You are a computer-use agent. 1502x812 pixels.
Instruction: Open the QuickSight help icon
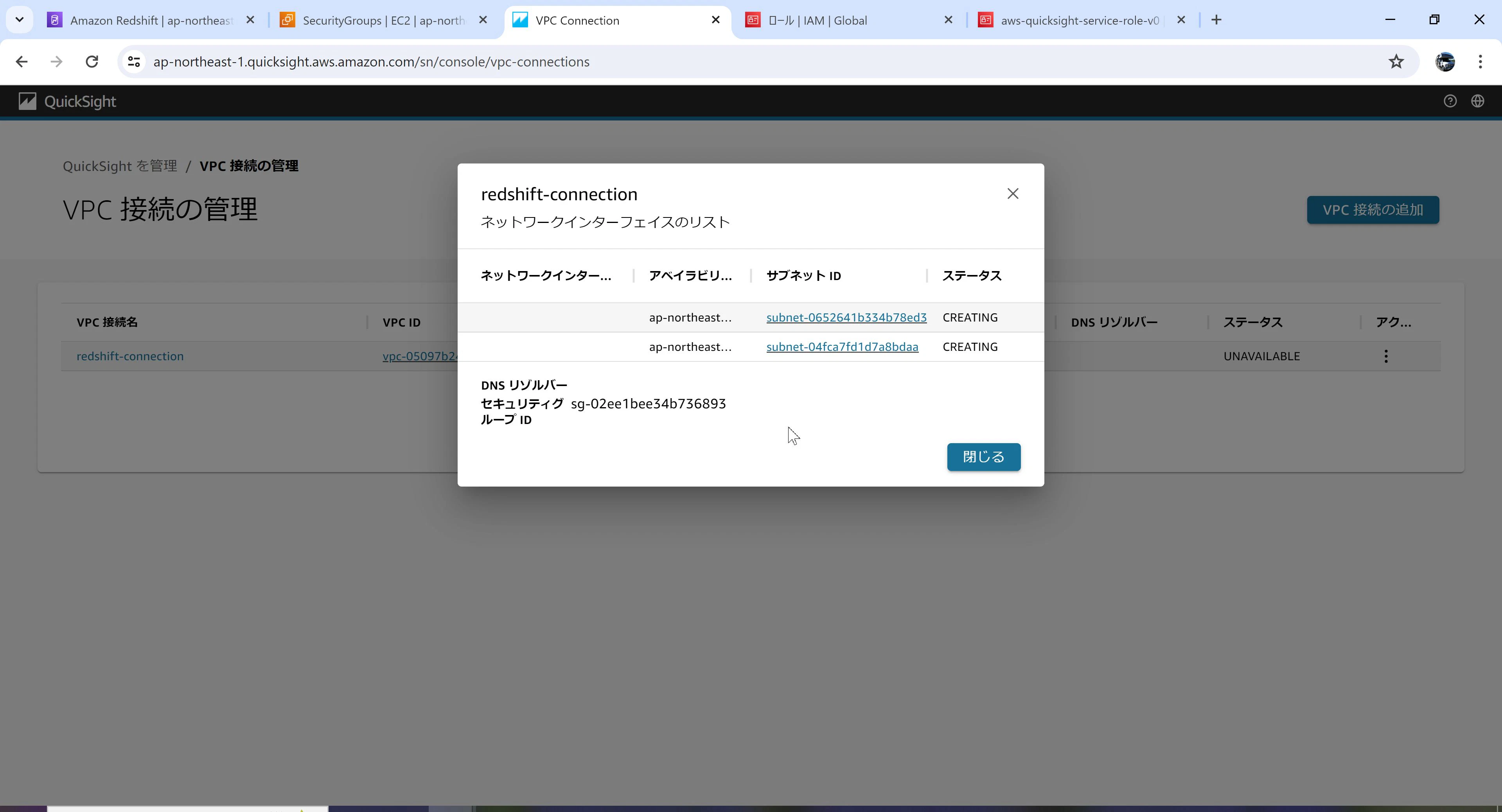[x=1450, y=101]
